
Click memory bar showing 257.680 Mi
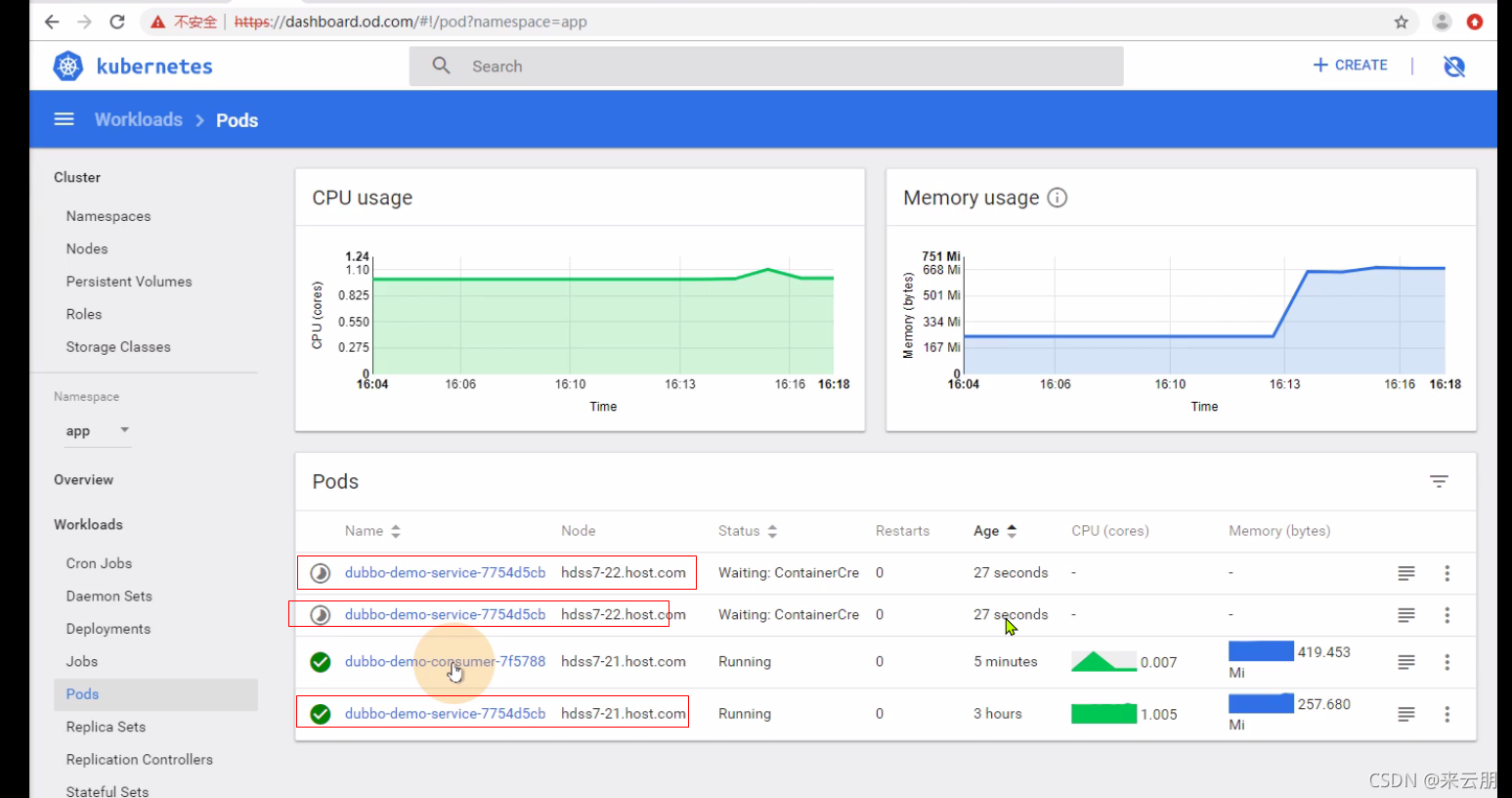pyautogui.click(x=1261, y=703)
